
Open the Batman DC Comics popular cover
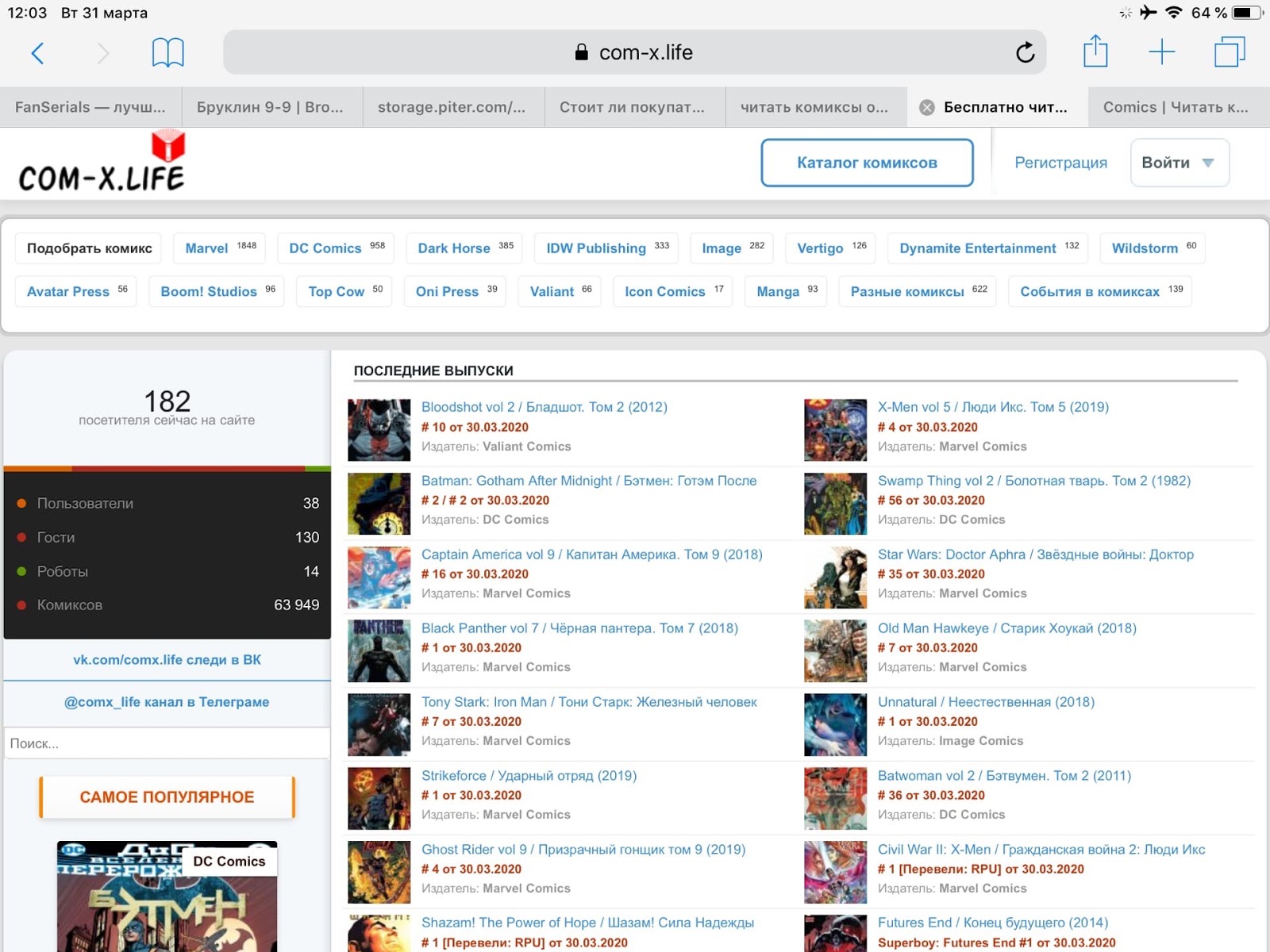click(x=167, y=896)
